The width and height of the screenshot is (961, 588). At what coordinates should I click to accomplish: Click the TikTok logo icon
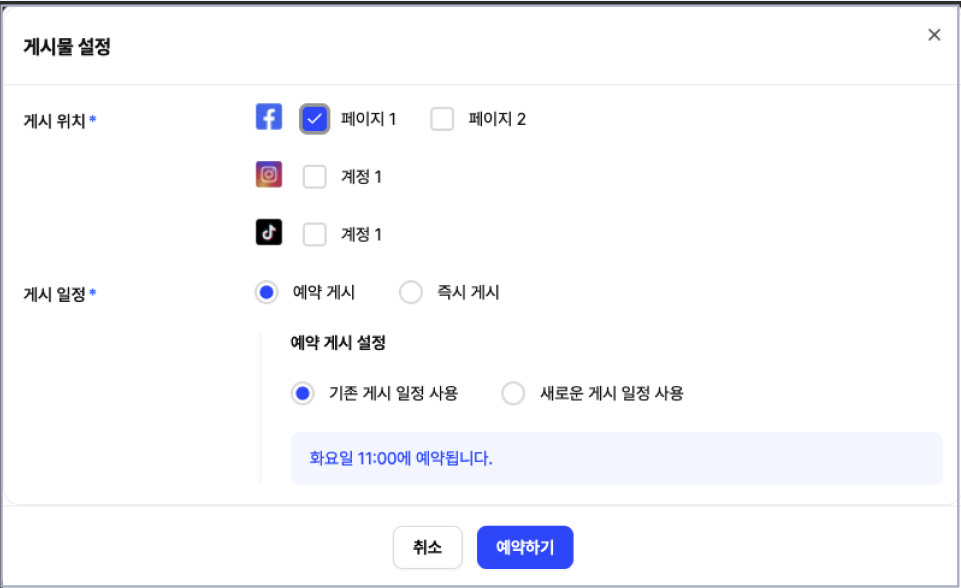268,232
